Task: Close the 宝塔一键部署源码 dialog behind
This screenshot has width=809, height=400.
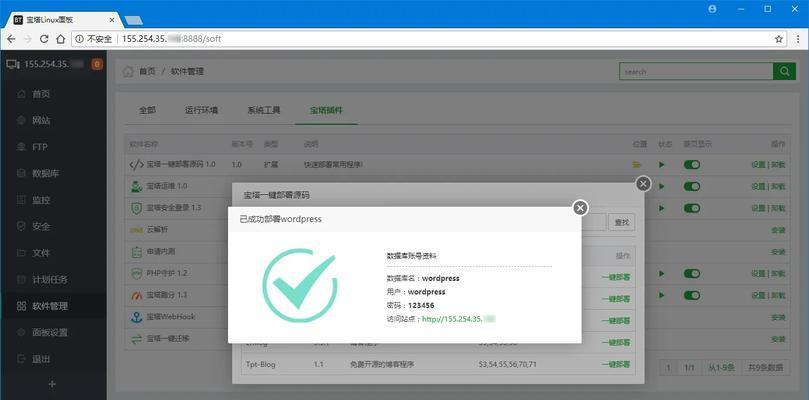Action: 643,183
